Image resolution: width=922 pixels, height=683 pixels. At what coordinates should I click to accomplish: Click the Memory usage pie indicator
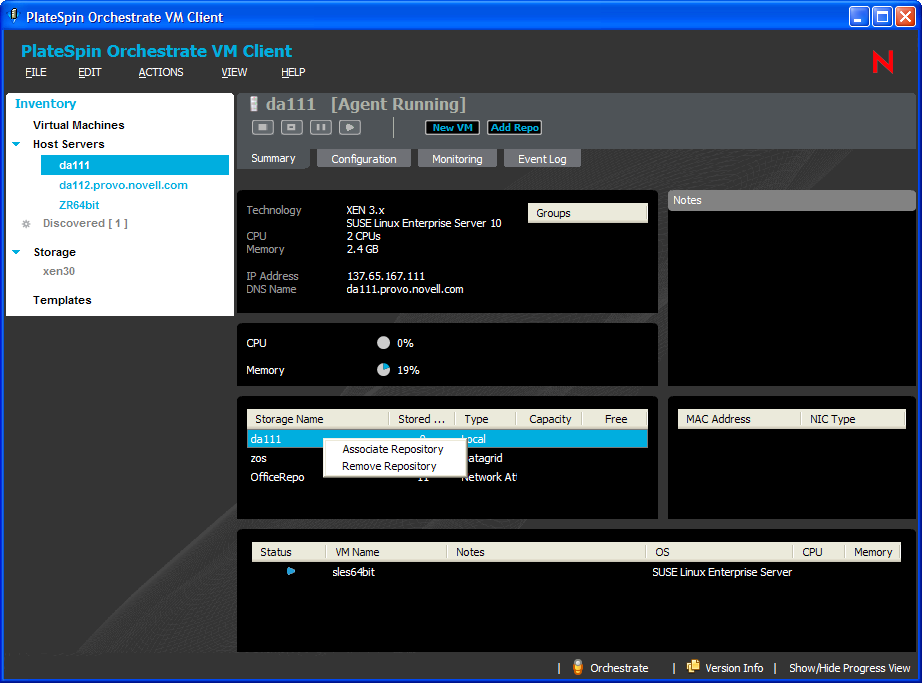pos(383,370)
